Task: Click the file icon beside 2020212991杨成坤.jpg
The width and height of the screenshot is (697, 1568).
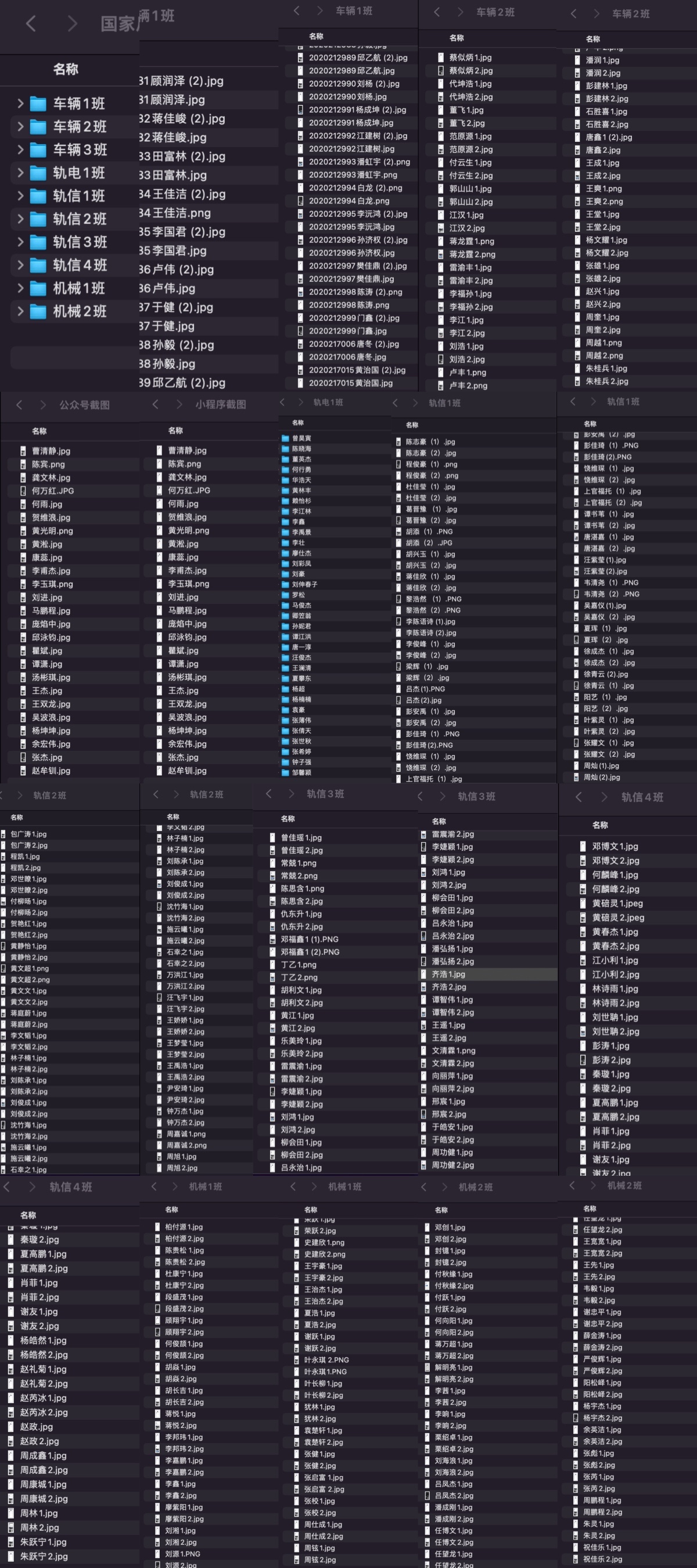Action: [300, 123]
